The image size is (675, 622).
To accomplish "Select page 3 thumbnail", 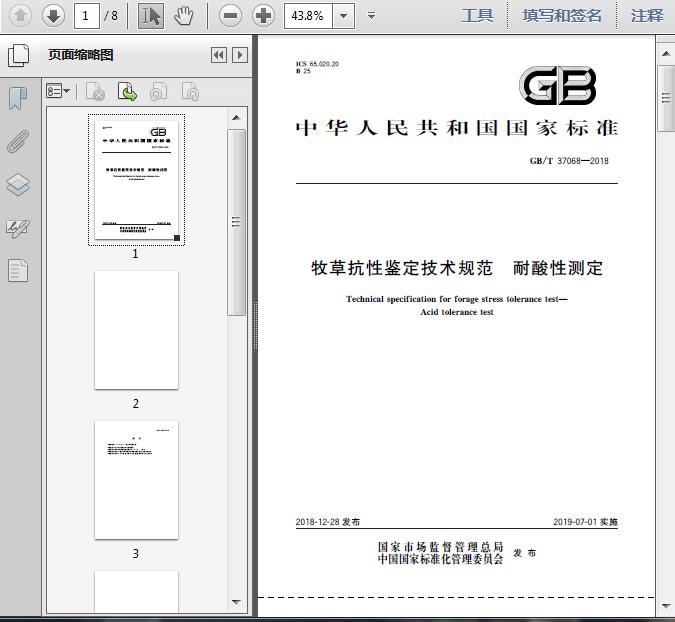I will click(136, 480).
